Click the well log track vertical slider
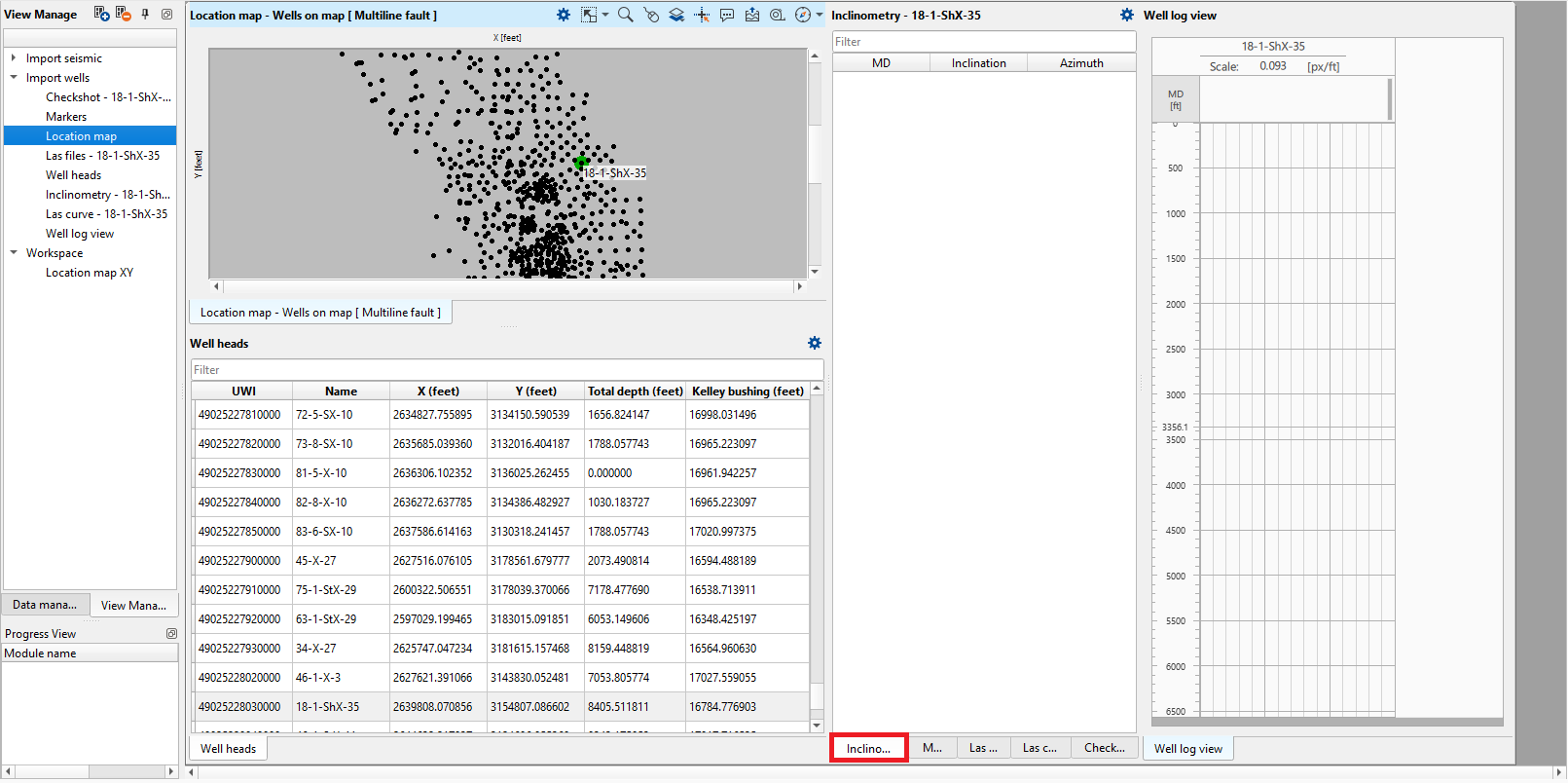The width and height of the screenshot is (1568, 783). pyautogui.click(x=1390, y=99)
